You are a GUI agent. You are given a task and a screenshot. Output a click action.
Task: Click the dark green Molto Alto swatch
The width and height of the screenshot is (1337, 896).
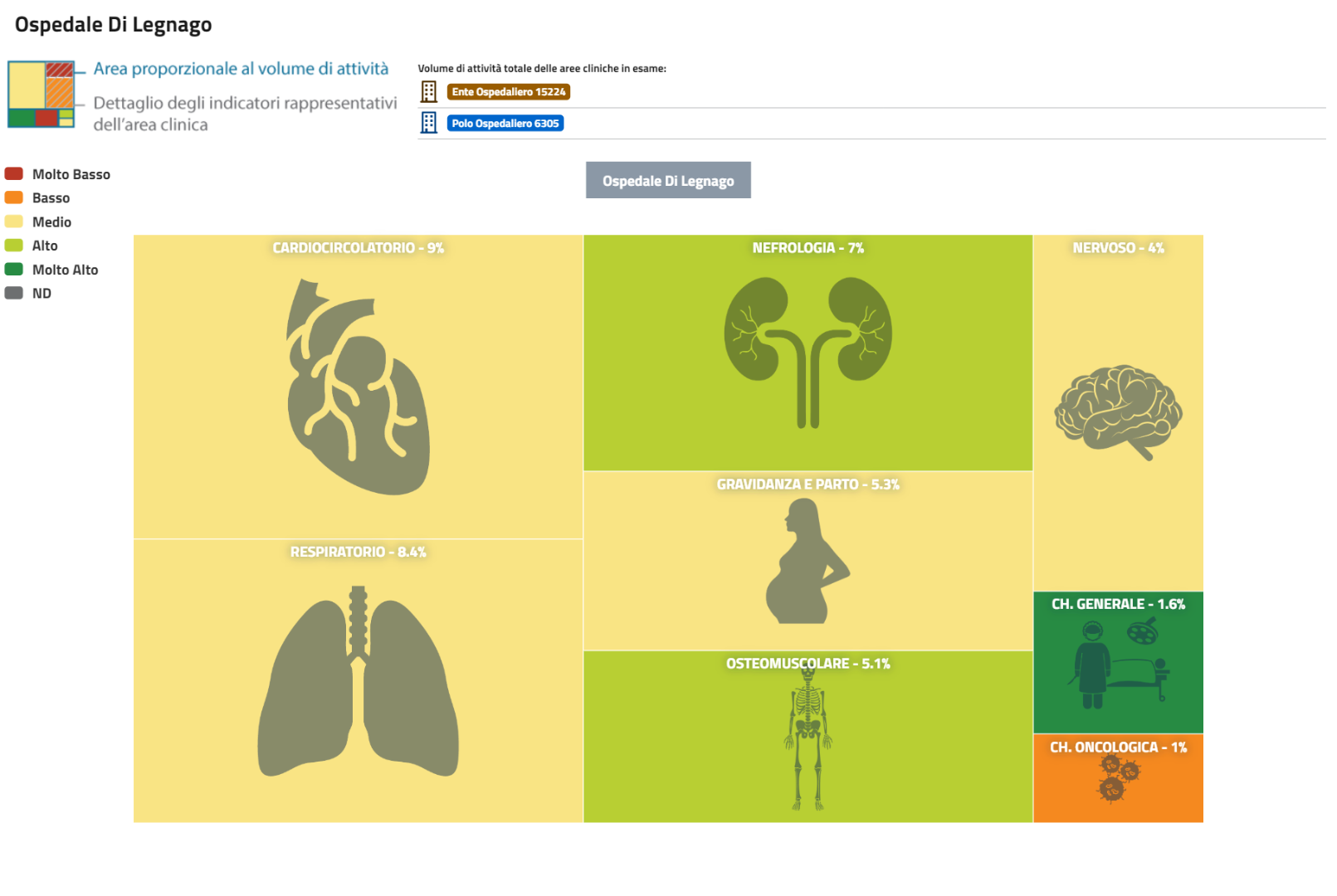[x=14, y=269]
